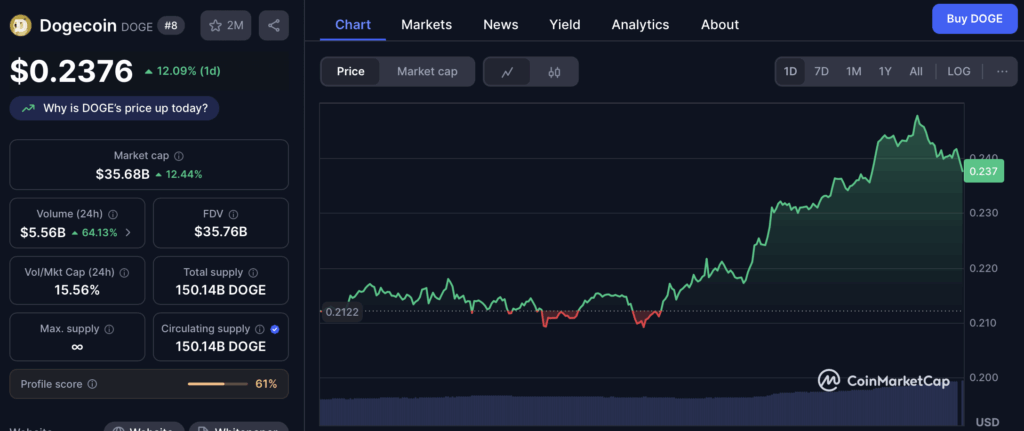Toggle LOG scale on chart
Viewport: 1024px width, 431px height.
tap(959, 71)
